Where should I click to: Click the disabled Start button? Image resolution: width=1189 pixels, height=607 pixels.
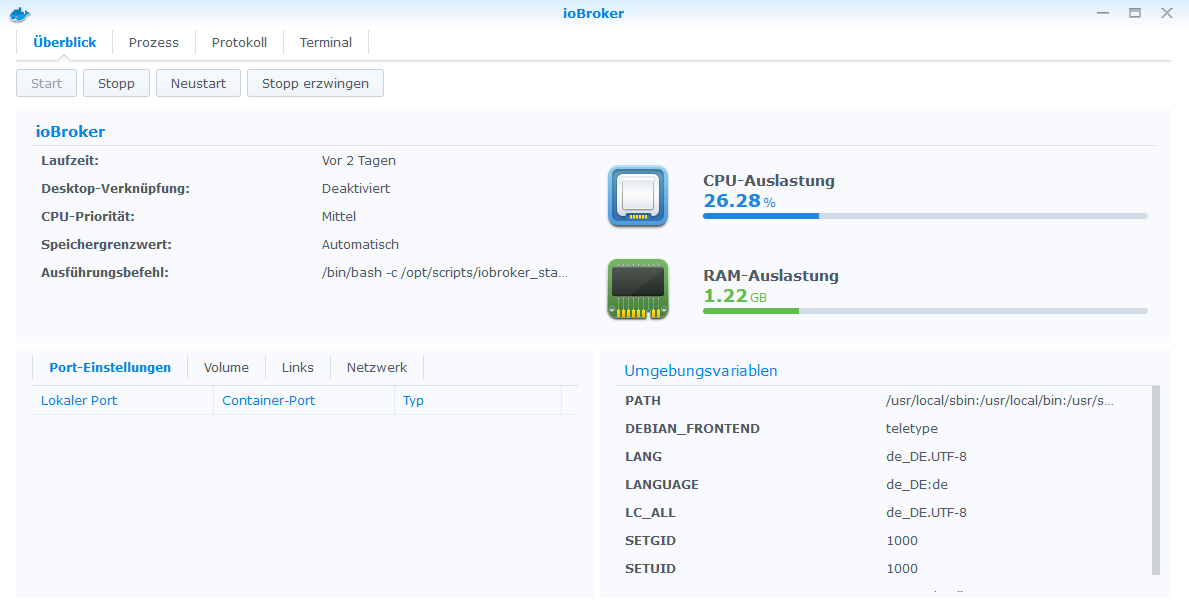point(46,83)
